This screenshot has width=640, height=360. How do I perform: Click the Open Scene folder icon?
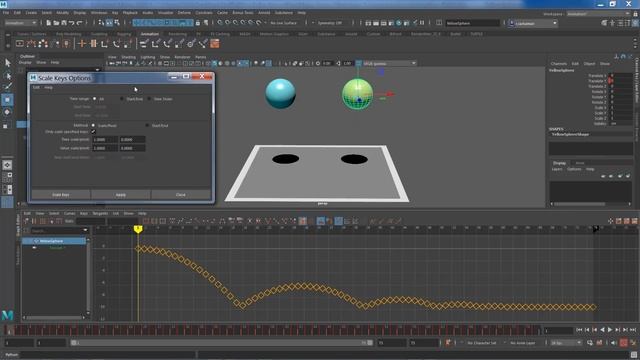[56, 23]
